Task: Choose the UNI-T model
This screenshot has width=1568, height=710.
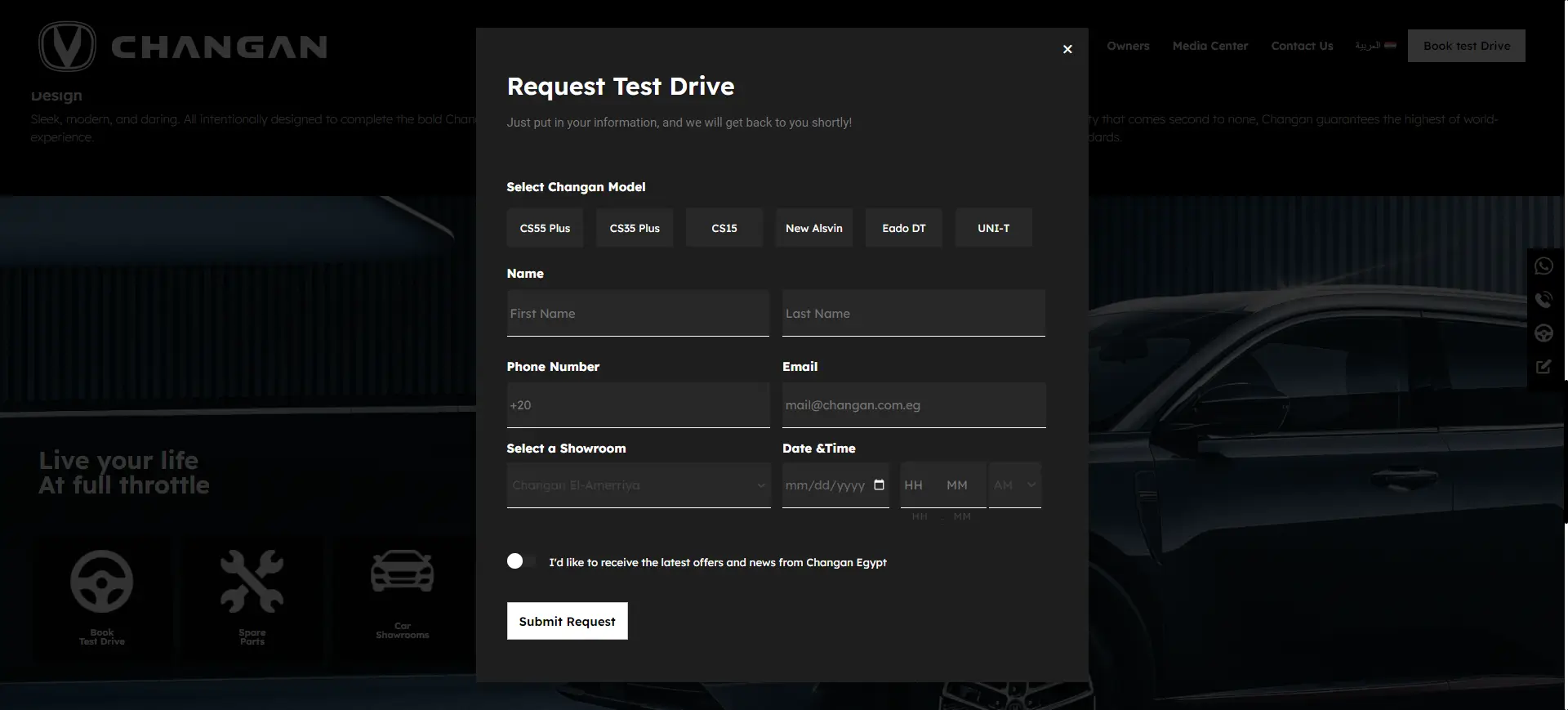Action: pyautogui.click(x=994, y=228)
